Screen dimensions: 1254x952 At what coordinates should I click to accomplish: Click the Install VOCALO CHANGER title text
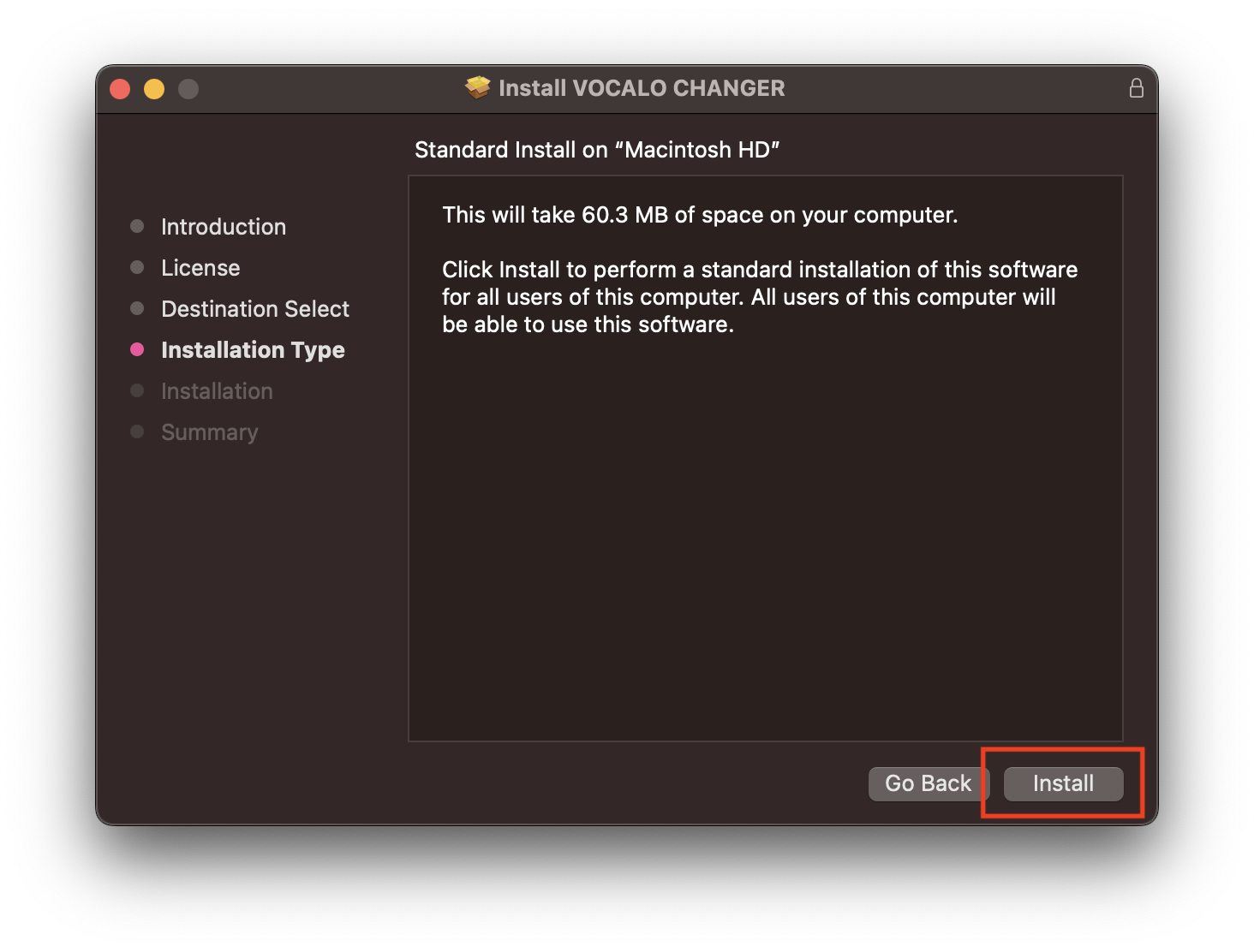tap(642, 87)
